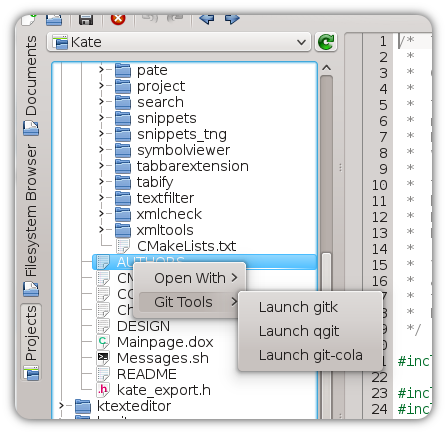
Task: Click the blue forward arrow in toolbar
Action: coord(232,19)
